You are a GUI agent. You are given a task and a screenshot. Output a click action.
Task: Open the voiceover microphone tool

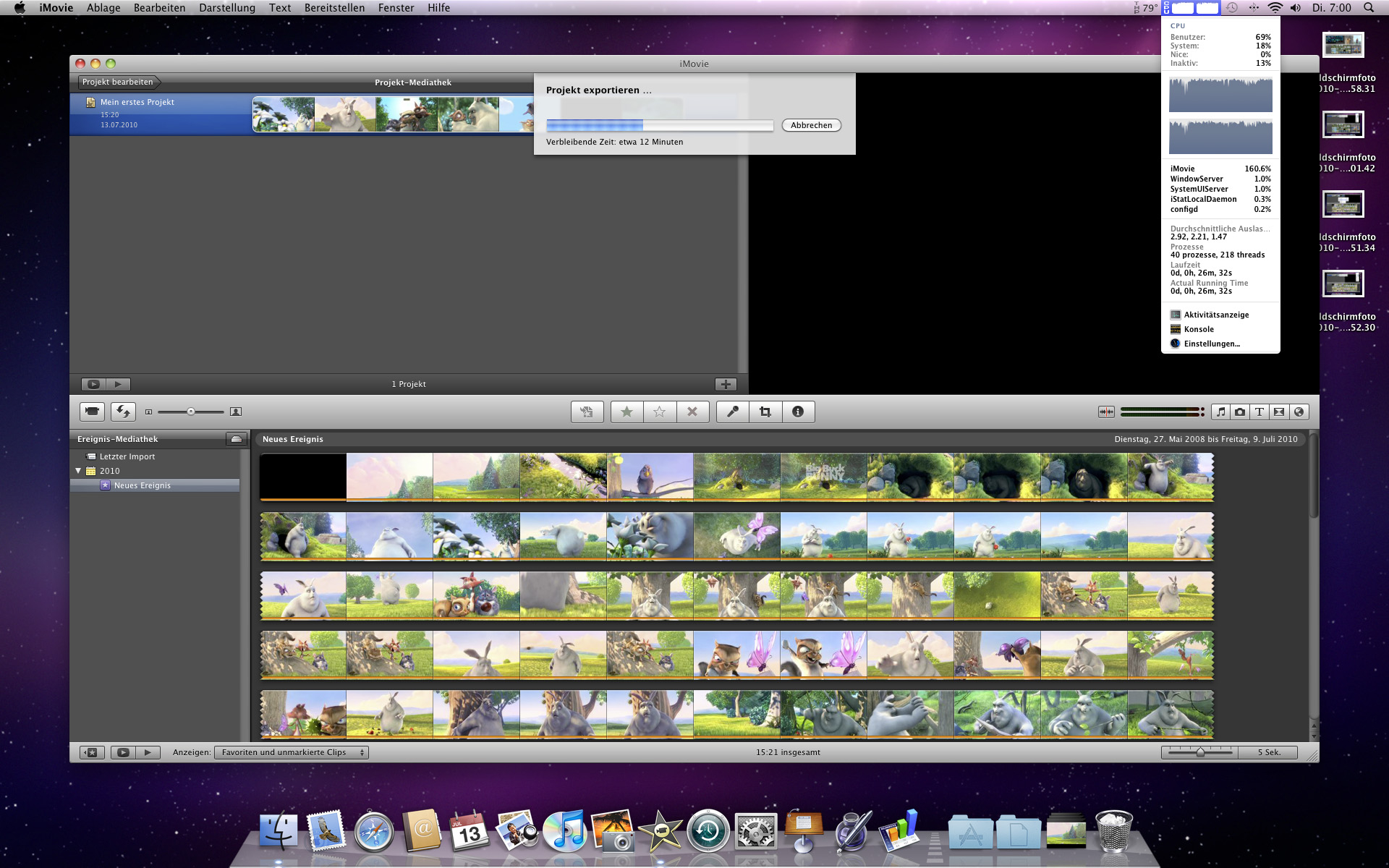(732, 412)
